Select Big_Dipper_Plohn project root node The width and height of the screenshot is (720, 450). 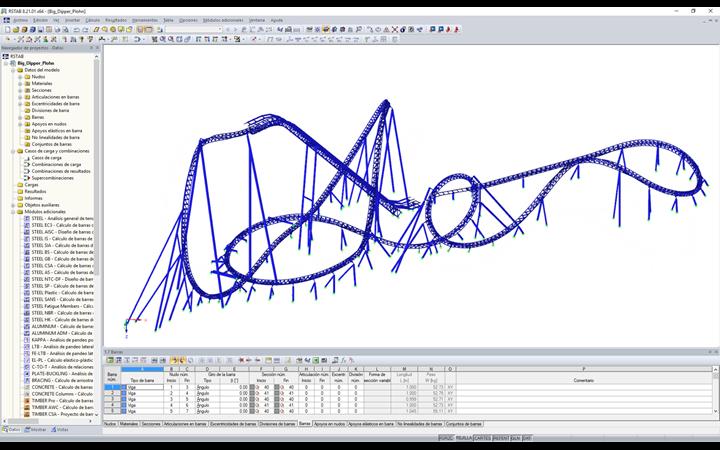click(36, 63)
